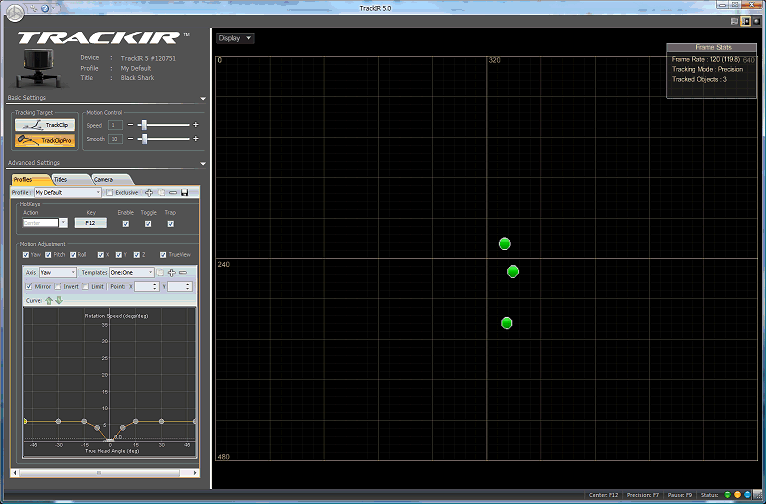
Task: Decrease Smooth with the minus icon
Action: [130, 139]
